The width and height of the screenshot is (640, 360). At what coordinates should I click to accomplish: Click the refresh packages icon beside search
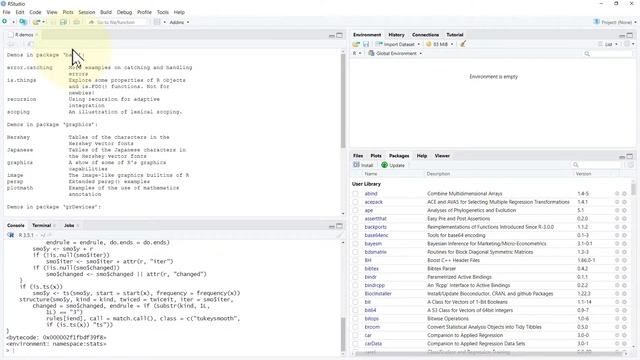click(x=631, y=165)
